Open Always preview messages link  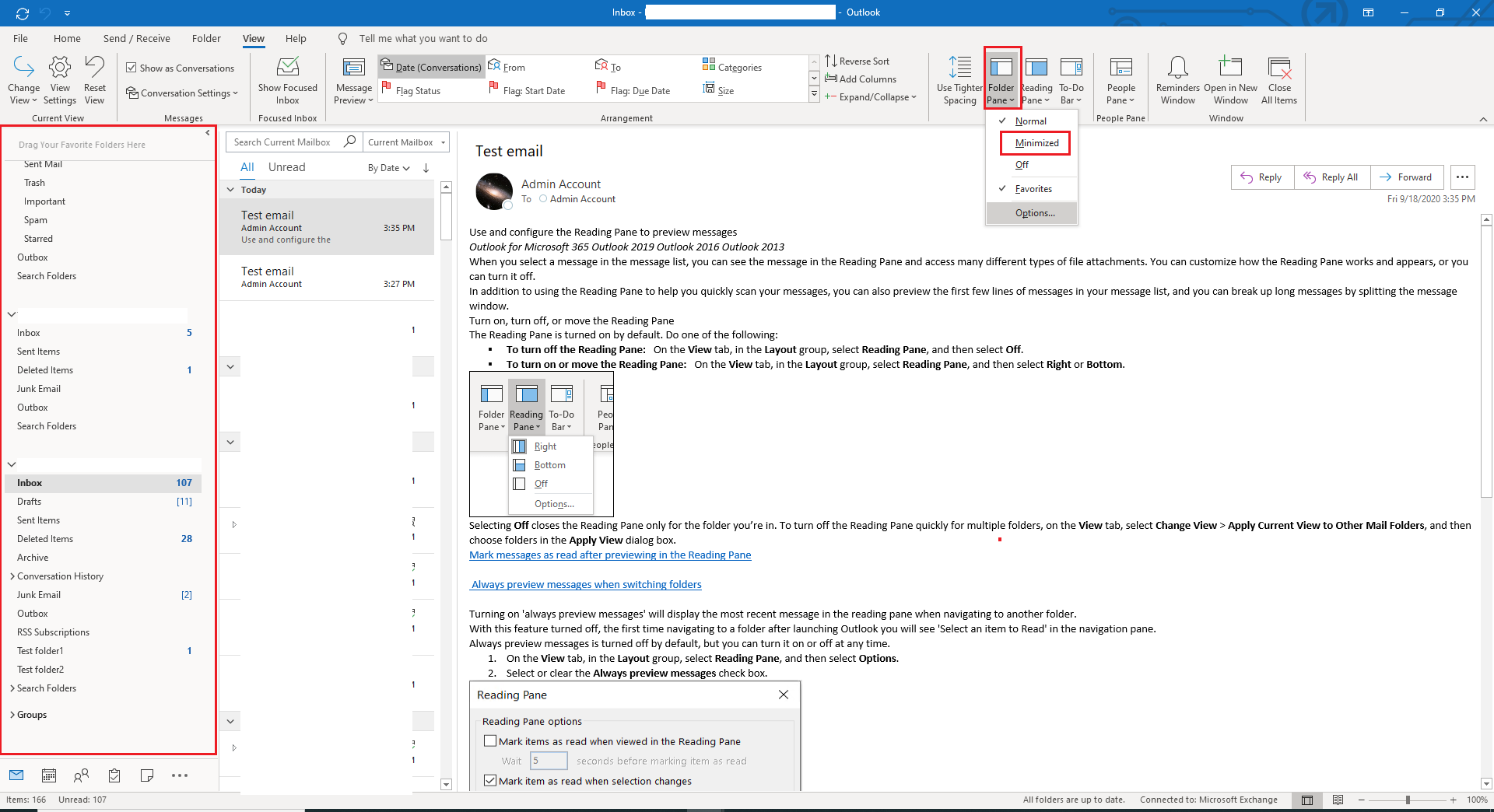(x=587, y=584)
